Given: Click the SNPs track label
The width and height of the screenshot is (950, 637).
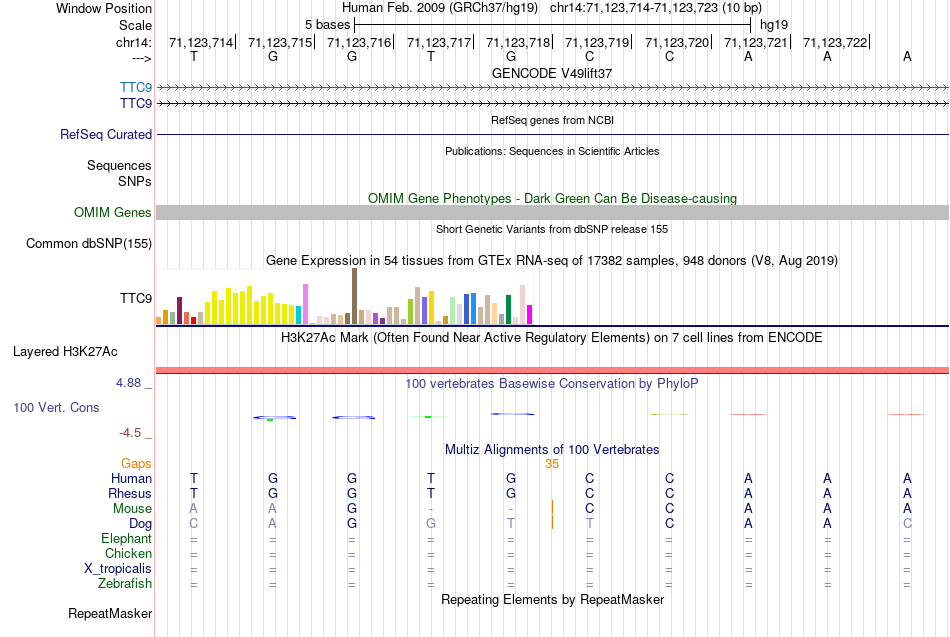Looking at the screenshot, I should 135,181.
